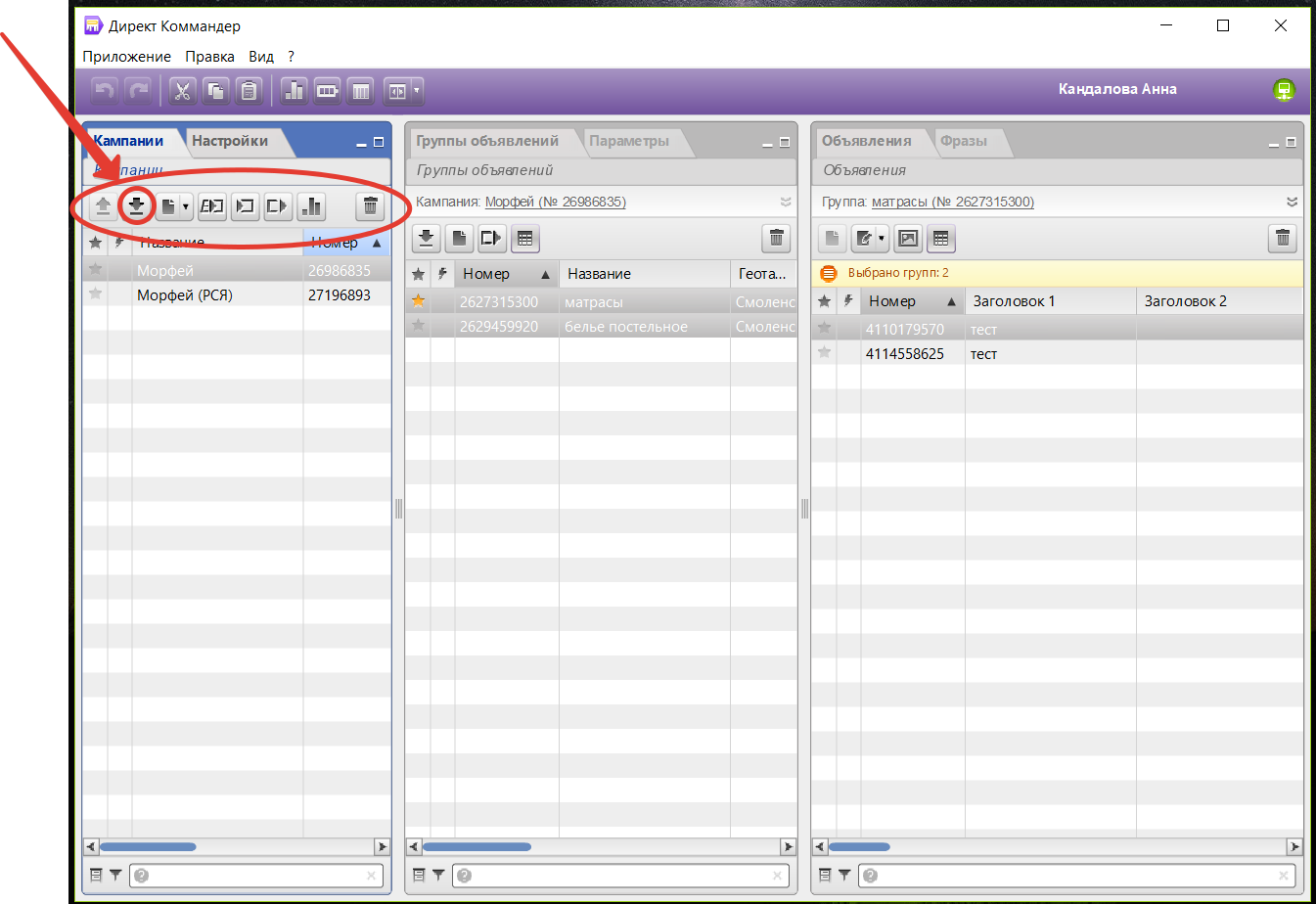Screen dimensions: 1316x904
Task: Open find and replace A/B icon
Action: click(x=211, y=206)
